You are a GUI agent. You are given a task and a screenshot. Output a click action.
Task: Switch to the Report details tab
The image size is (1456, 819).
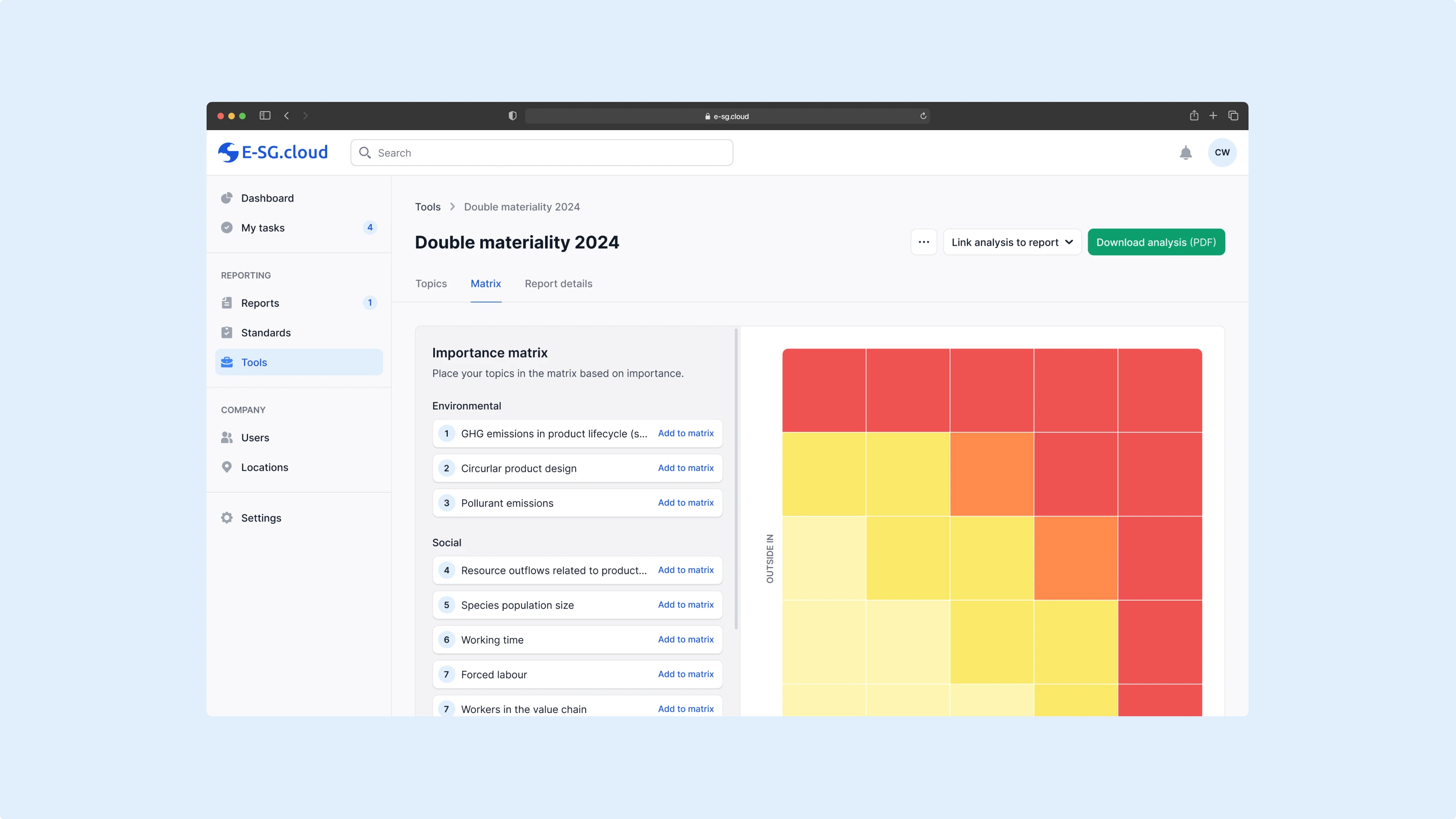pyautogui.click(x=558, y=284)
